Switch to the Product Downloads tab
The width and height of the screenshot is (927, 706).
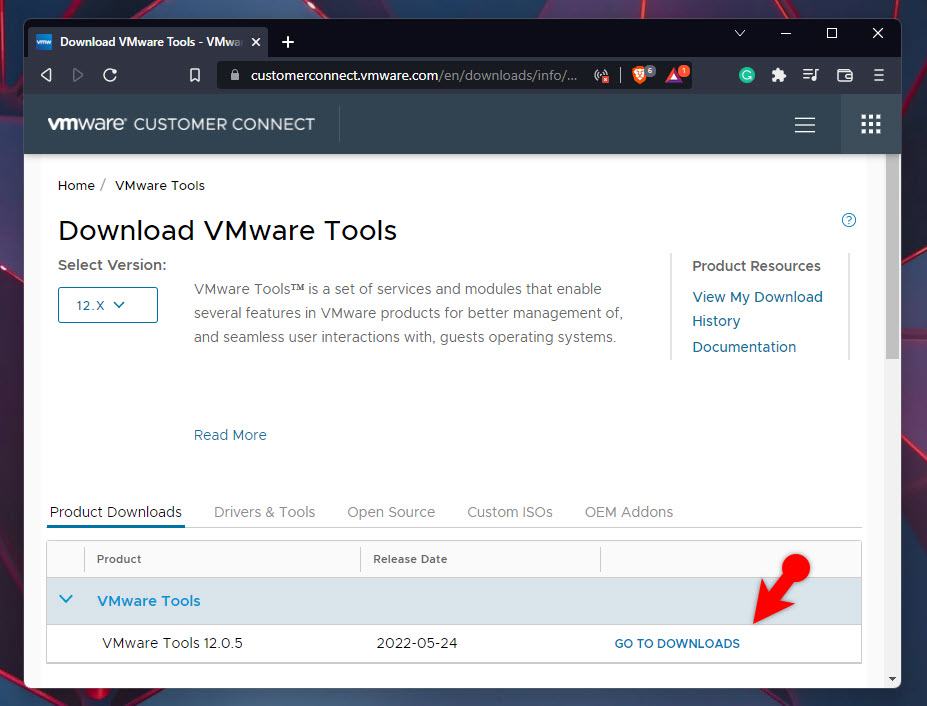[x=116, y=512]
